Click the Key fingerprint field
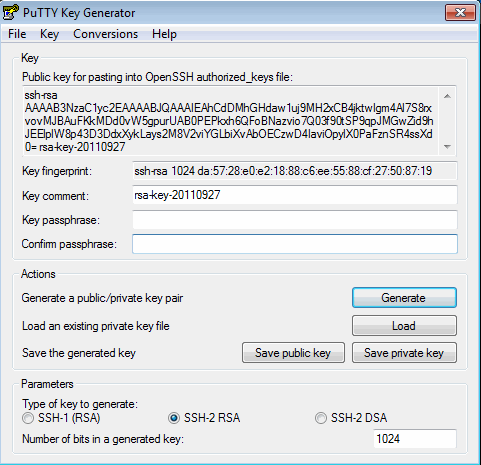Screen dimensions: 481x465 tap(295, 171)
